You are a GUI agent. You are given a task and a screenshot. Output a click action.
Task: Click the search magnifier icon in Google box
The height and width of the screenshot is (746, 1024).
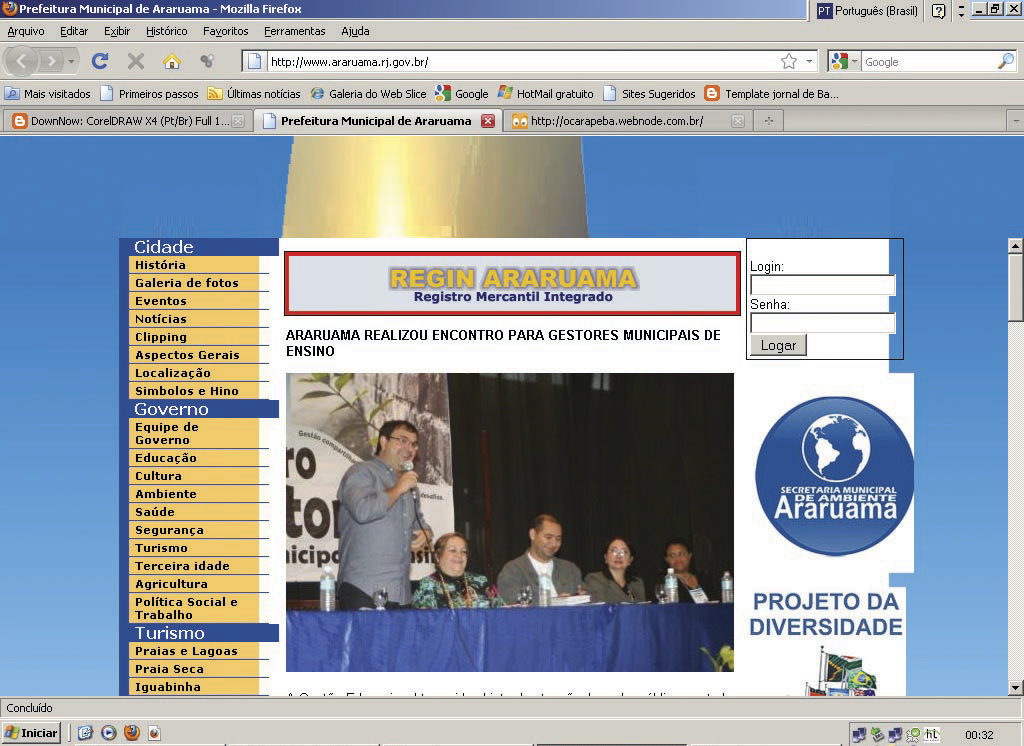pyautogui.click(x=1005, y=61)
